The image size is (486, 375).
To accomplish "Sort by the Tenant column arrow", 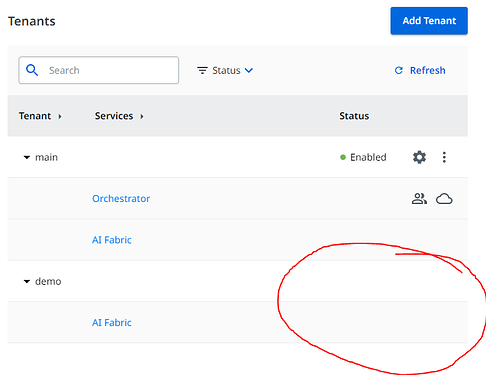I will 60,116.
